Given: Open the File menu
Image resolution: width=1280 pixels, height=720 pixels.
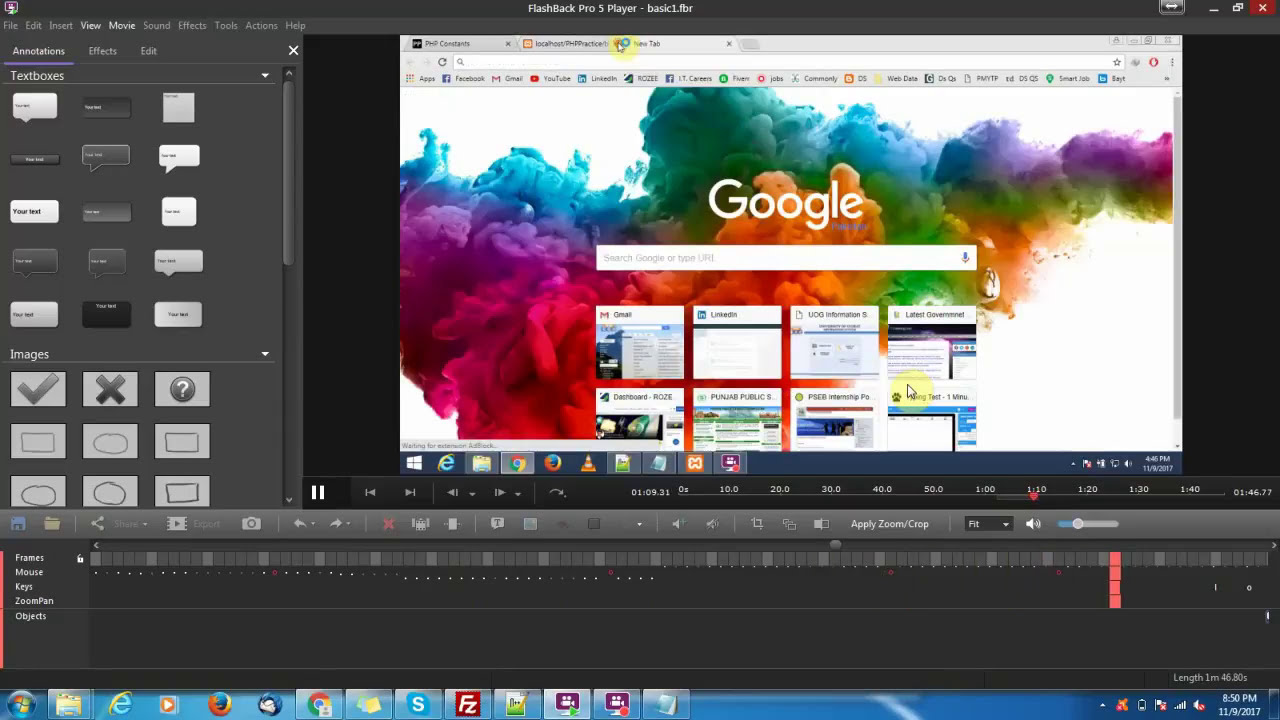Looking at the screenshot, I should tap(10, 25).
